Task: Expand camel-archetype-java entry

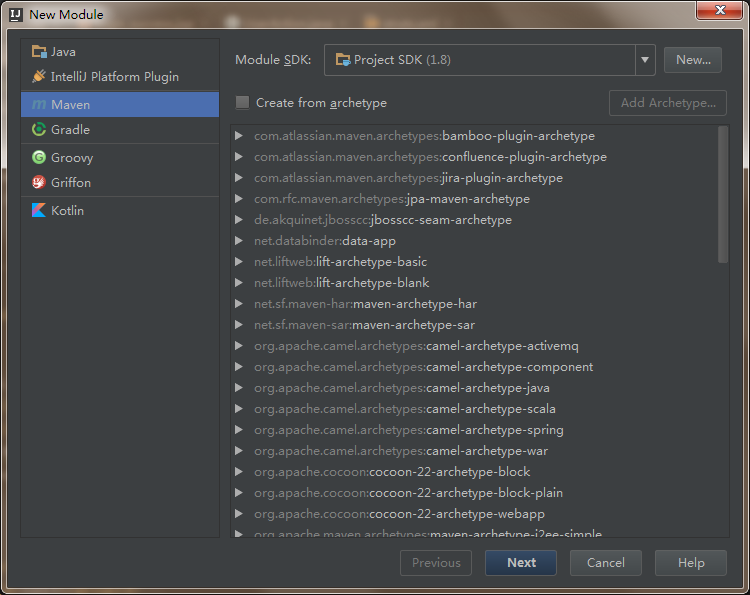Action: pyautogui.click(x=239, y=388)
